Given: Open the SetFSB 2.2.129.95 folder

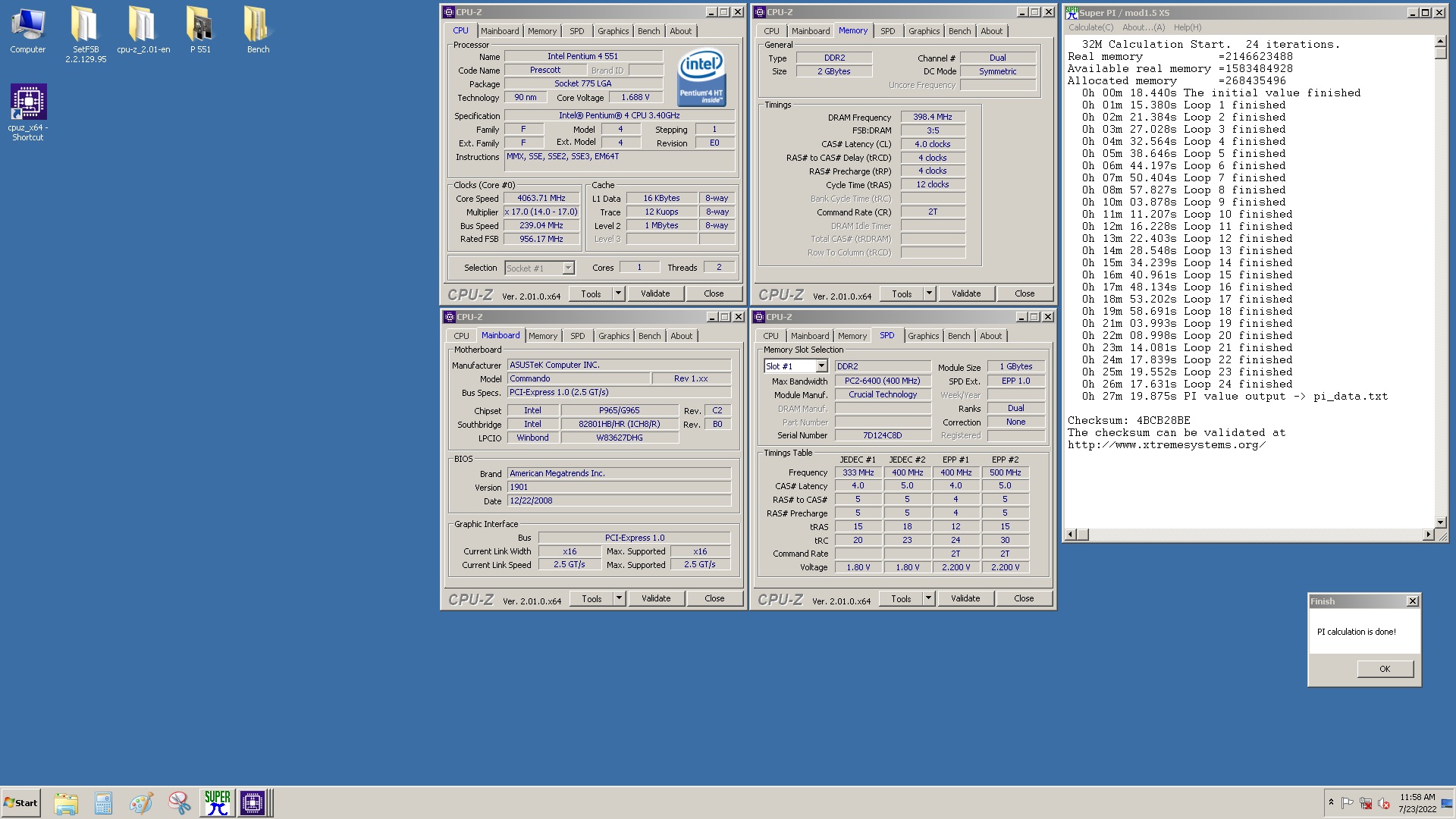Looking at the screenshot, I should [85, 34].
